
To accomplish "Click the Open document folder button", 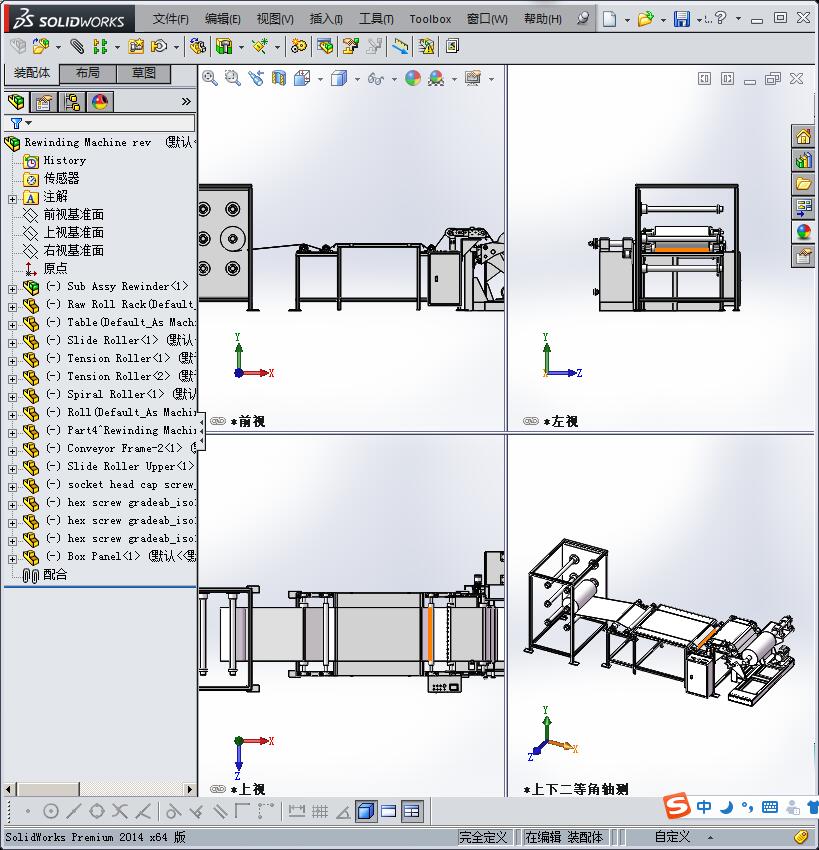I will click(x=645, y=19).
